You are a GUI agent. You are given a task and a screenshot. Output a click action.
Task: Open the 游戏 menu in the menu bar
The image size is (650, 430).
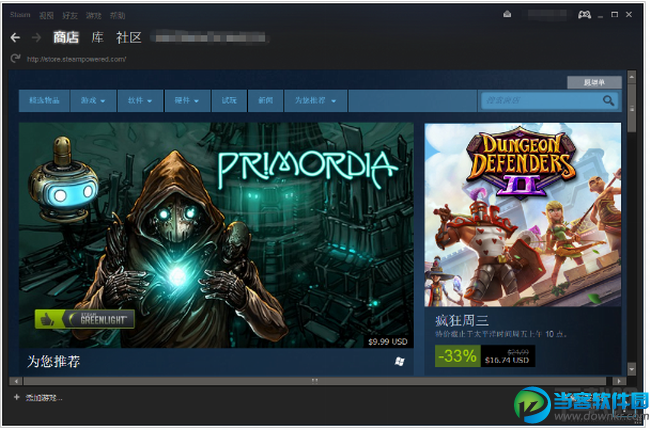[x=94, y=15]
